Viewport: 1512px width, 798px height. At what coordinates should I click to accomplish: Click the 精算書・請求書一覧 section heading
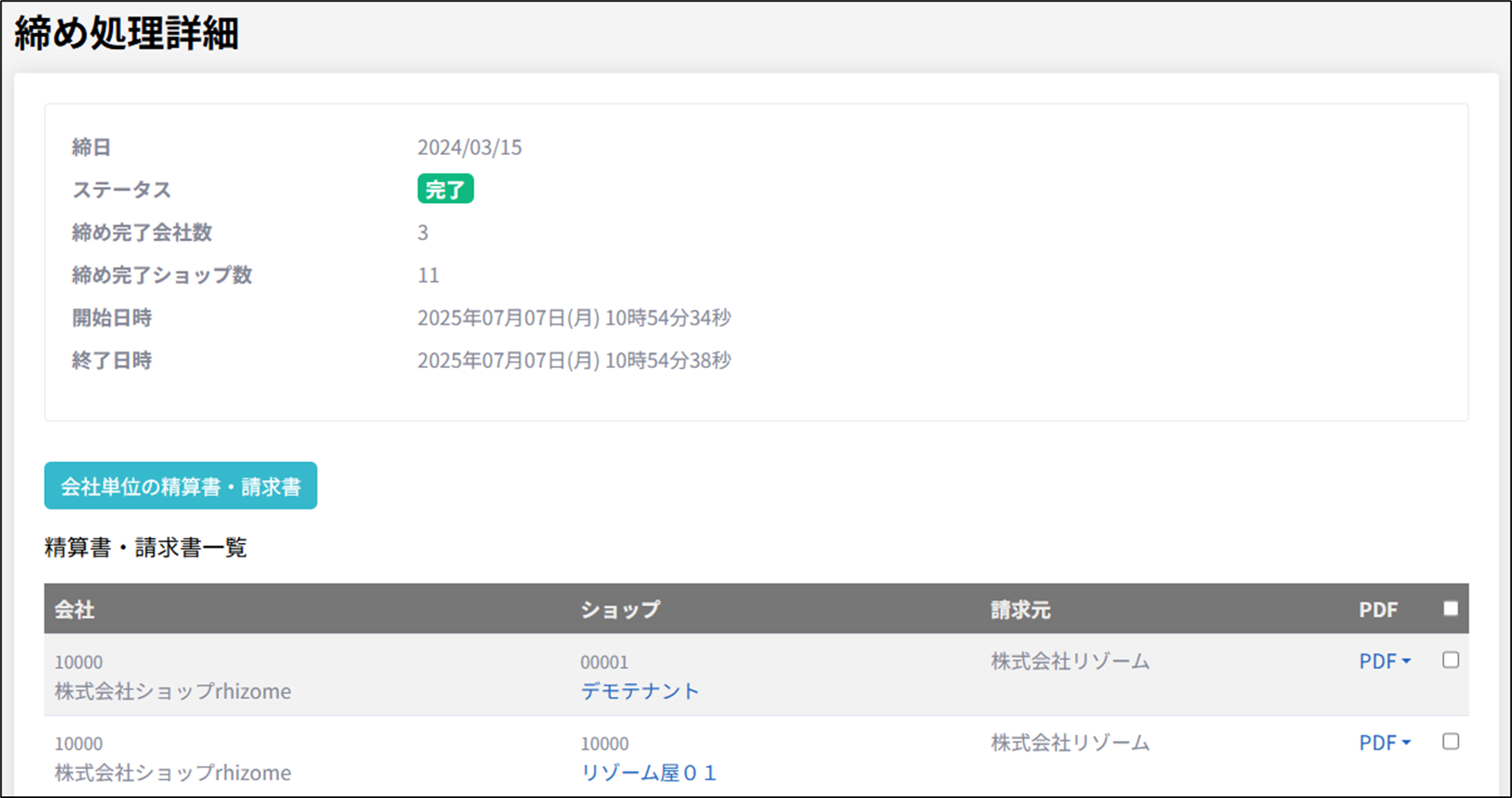(145, 548)
